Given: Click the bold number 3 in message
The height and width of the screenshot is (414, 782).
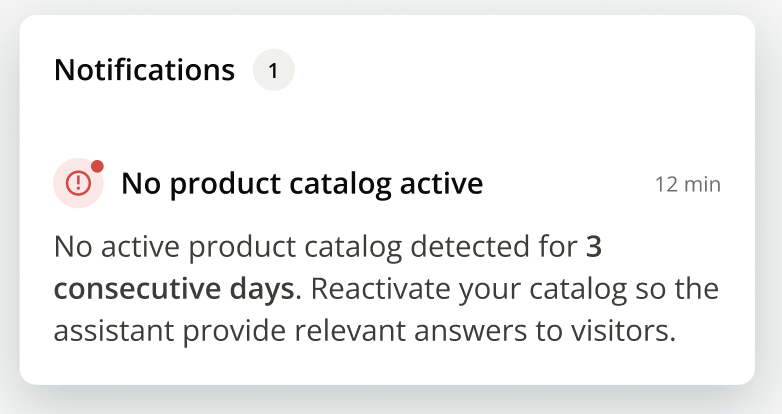Looking at the screenshot, I should [x=594, y=246].
